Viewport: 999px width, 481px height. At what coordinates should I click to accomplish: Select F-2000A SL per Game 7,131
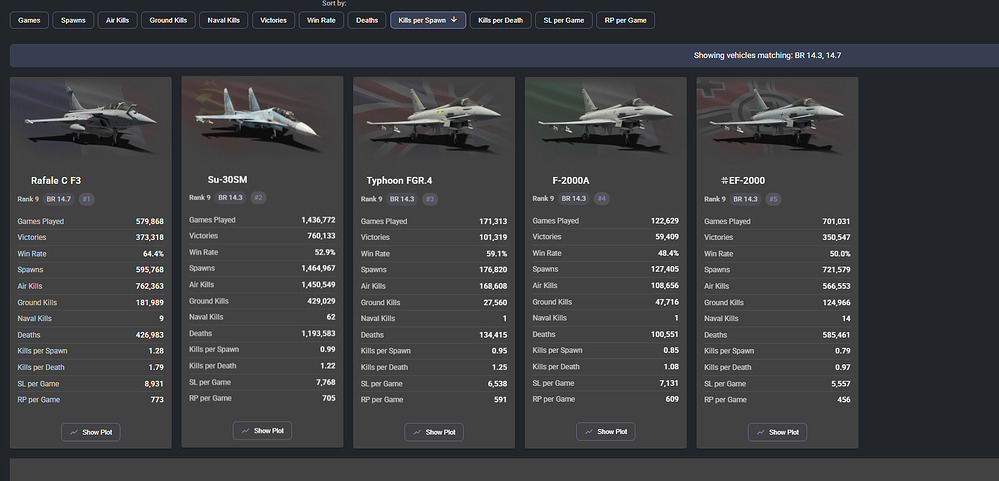[x=668, y=384]
